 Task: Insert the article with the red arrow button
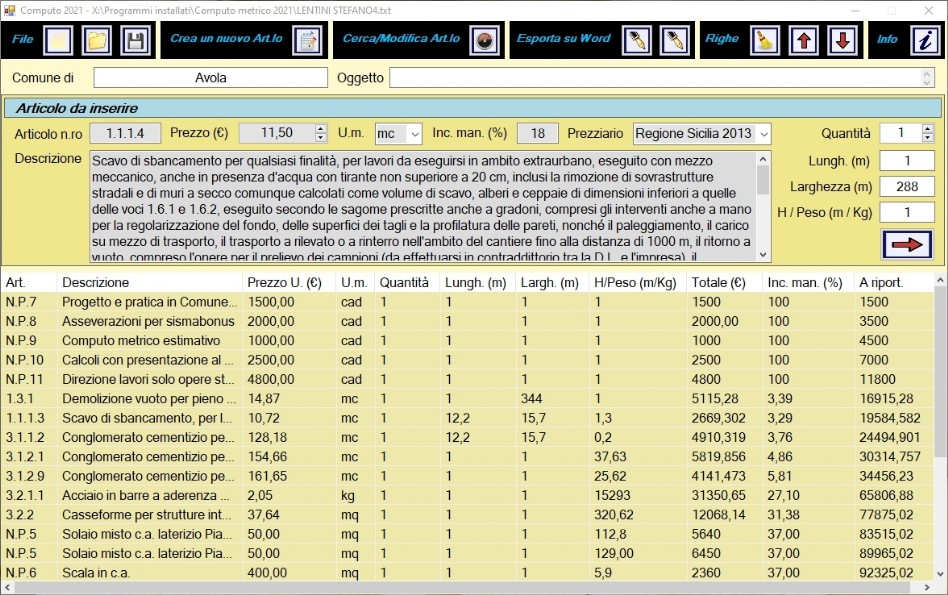[907, 244]
